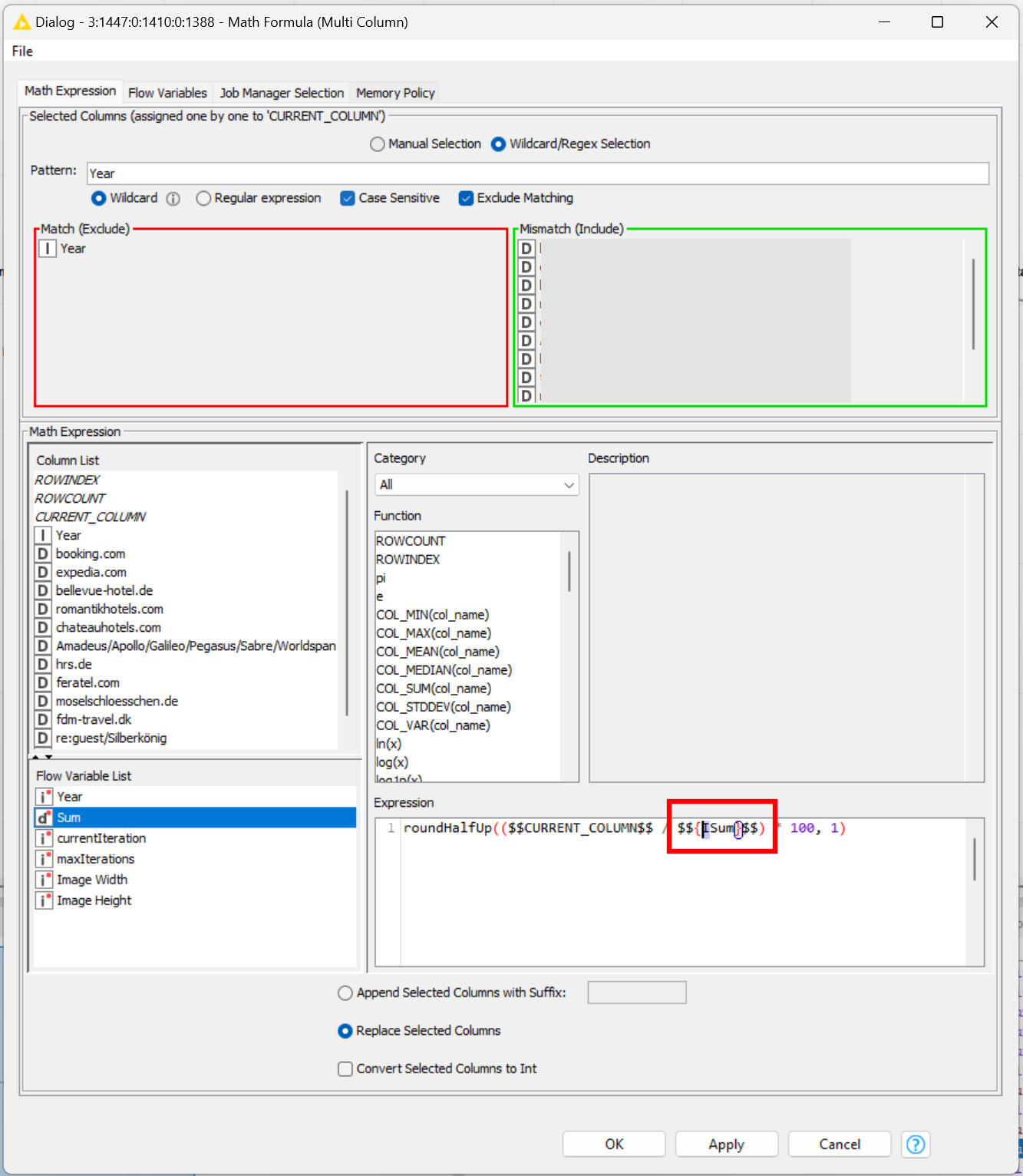Select Wildcard/Regex Selection radio button

(x=498, y=144)
